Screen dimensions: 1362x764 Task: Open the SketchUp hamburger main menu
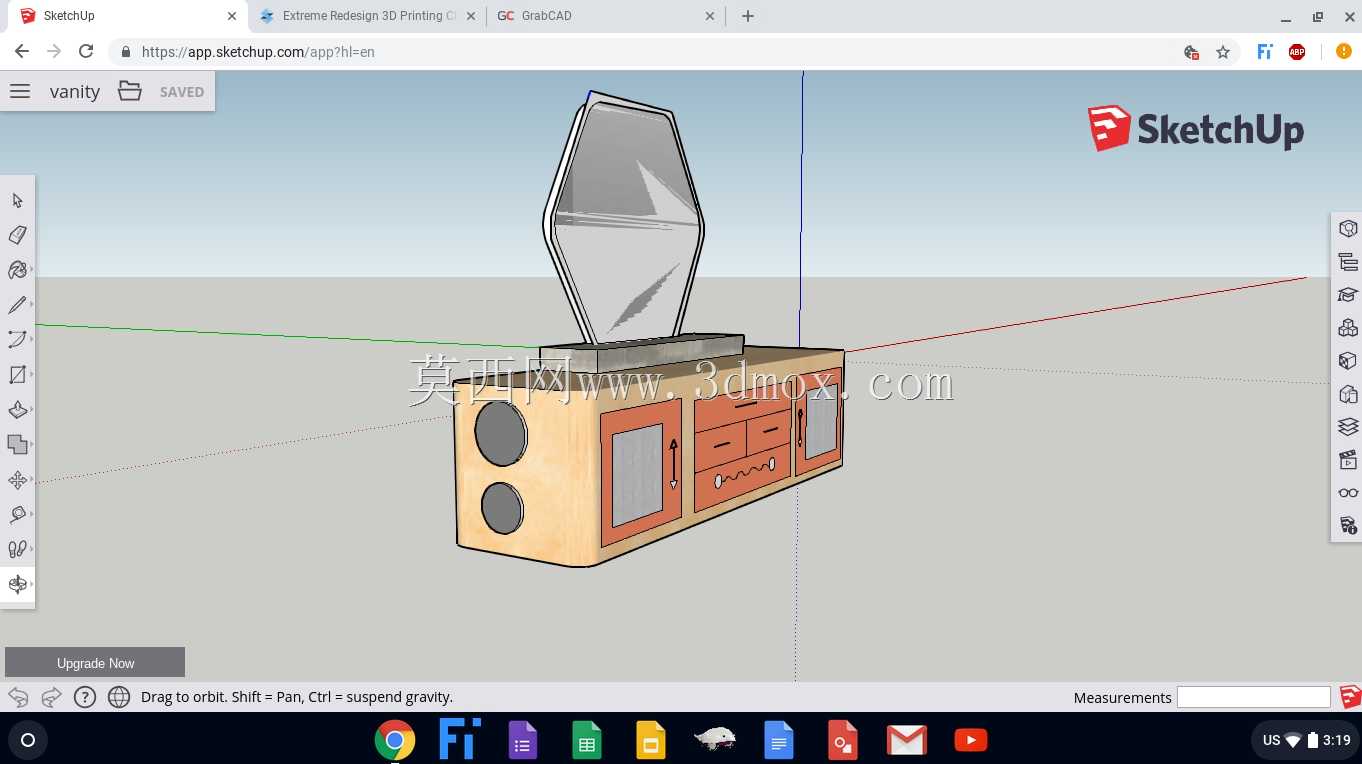20,91
